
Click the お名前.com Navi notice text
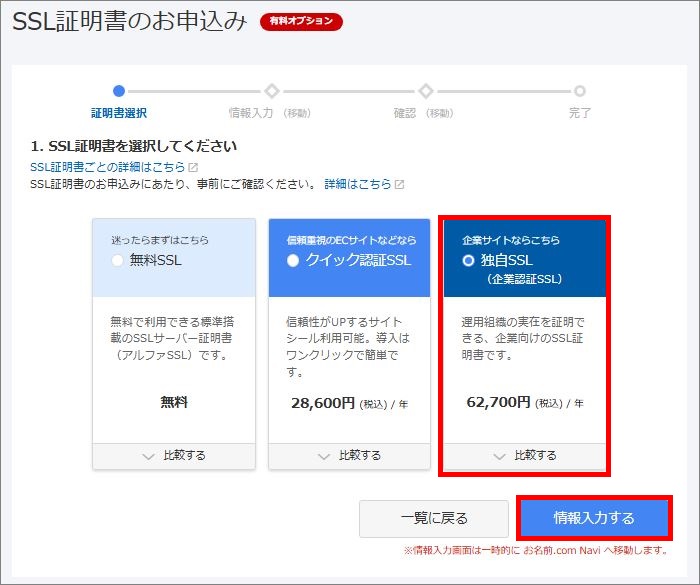tap(536, 550)
